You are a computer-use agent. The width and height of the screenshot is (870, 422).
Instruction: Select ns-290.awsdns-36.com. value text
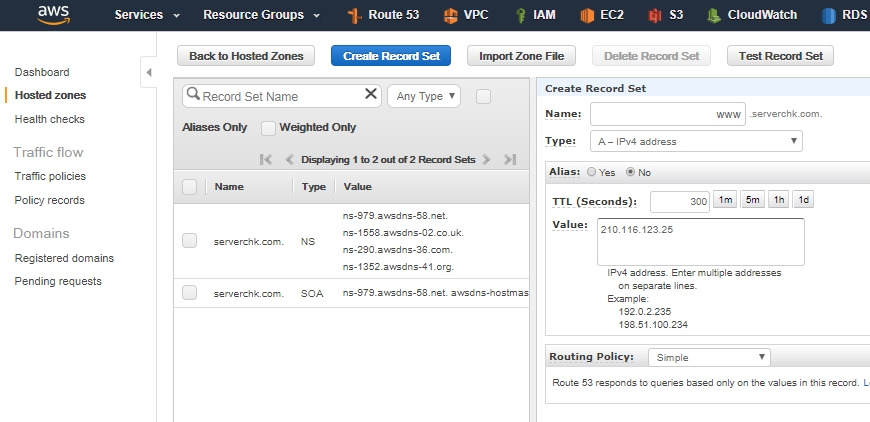tap(398, 250)
